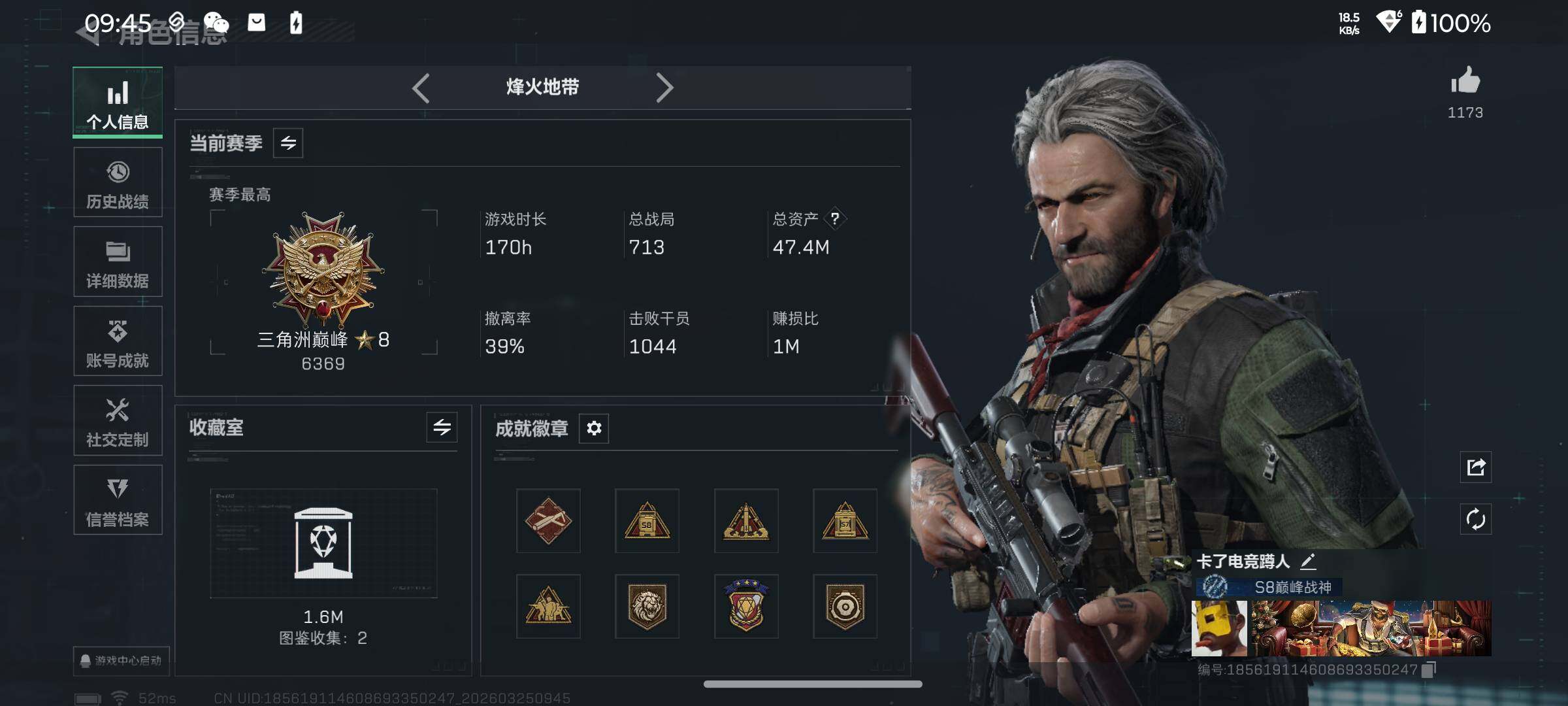1568x706 pixels.
Task: Open the 详细数据 tab
Action: [118, 261]
